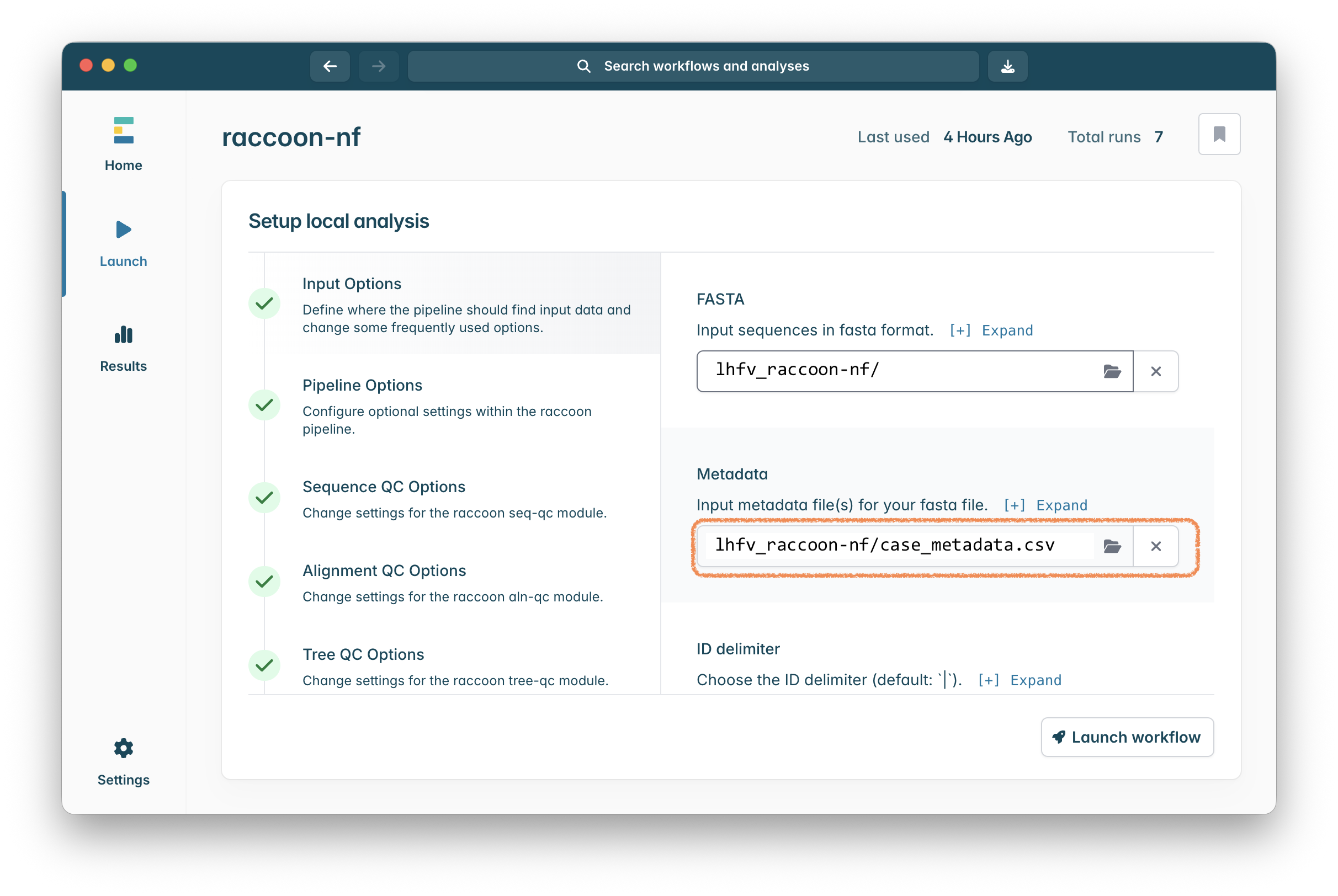The height and width of the screenshot is (896, 1338).
Task: Browse folder for FASTA input
Action: [1111, 371]
